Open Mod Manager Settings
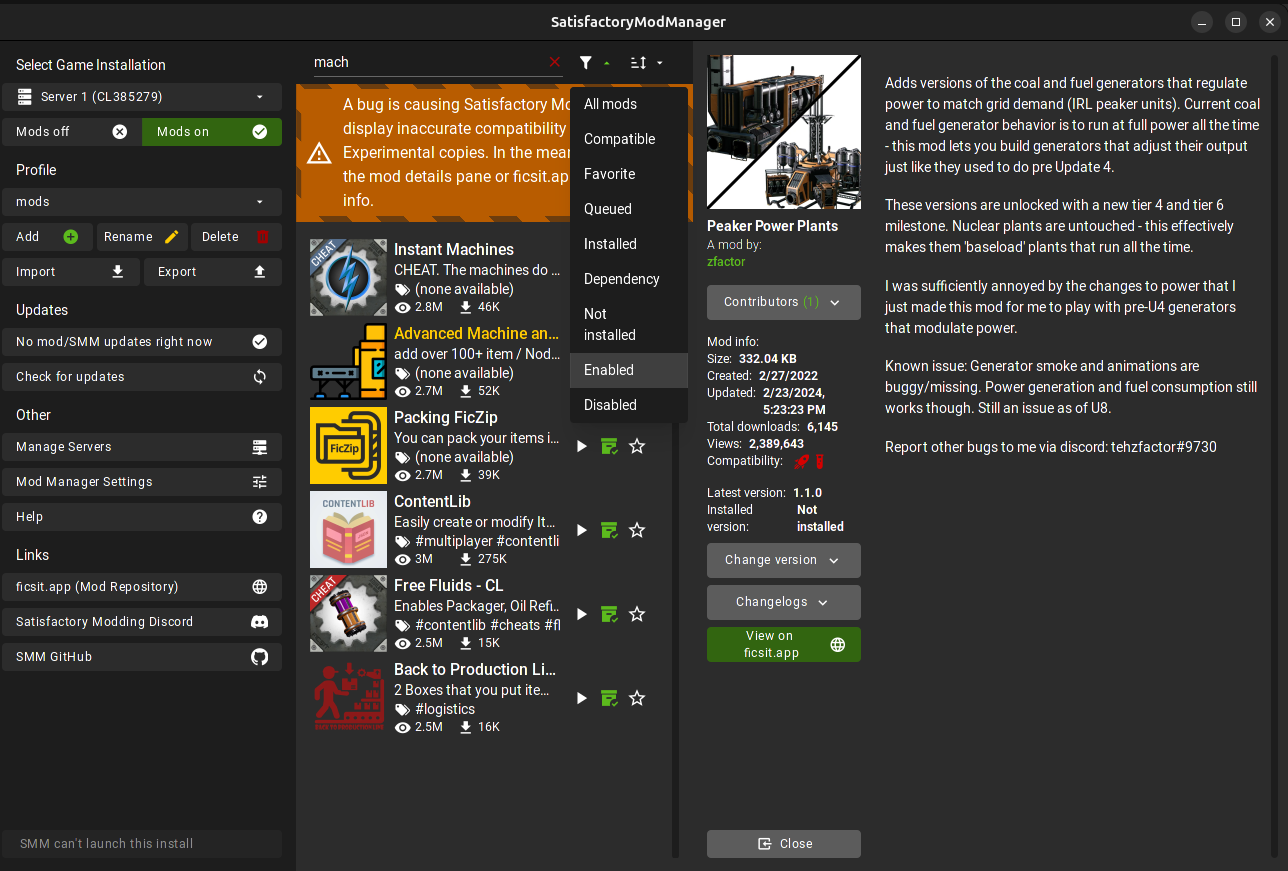The height and width of the screenshot is (871, 1288). [142, 482]
